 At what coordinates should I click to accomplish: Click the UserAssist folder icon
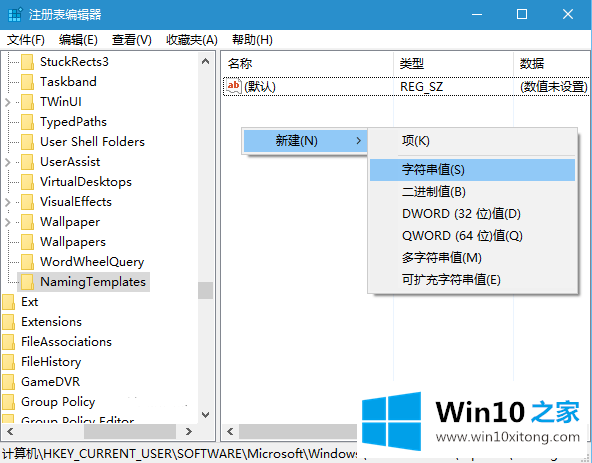27,162
